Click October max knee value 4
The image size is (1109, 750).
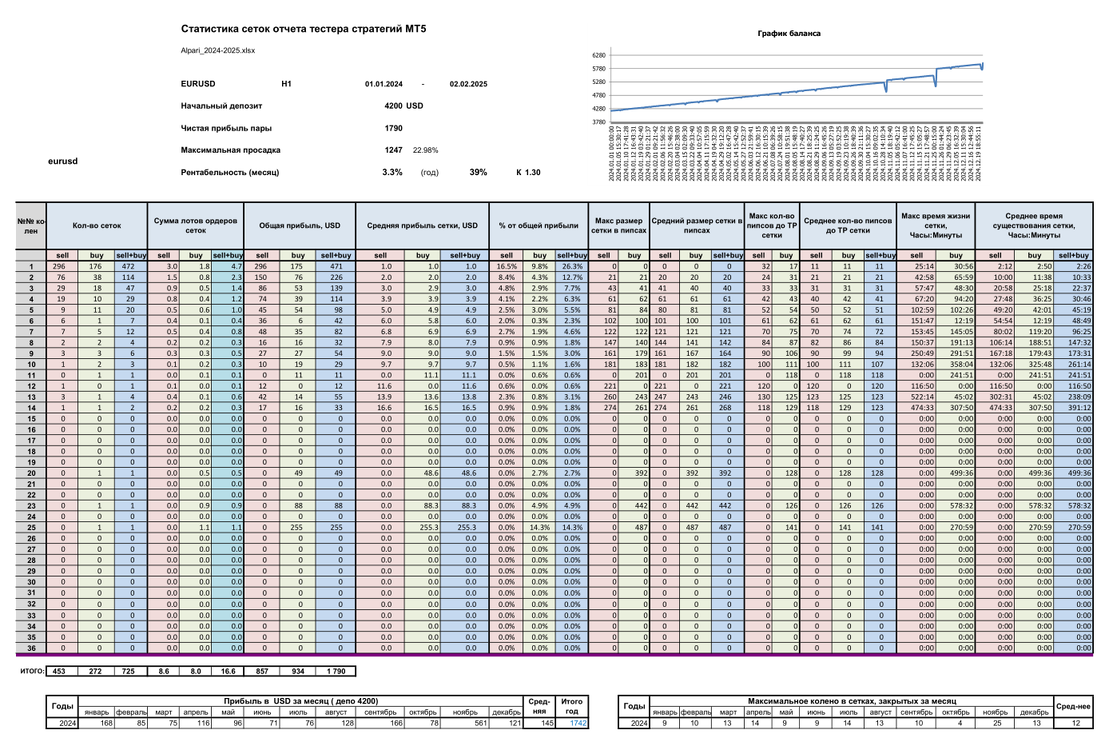tap(959, 723)
